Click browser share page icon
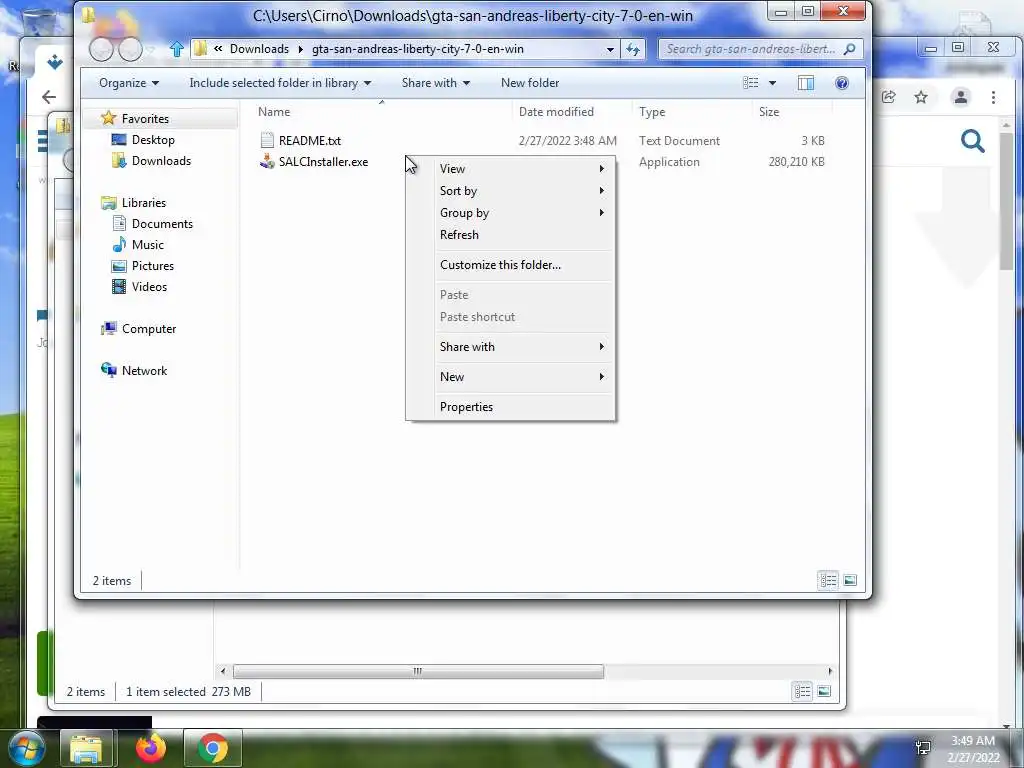This screenshot has width=1024, height=768. pyautogui.click(x=888, y=97)
